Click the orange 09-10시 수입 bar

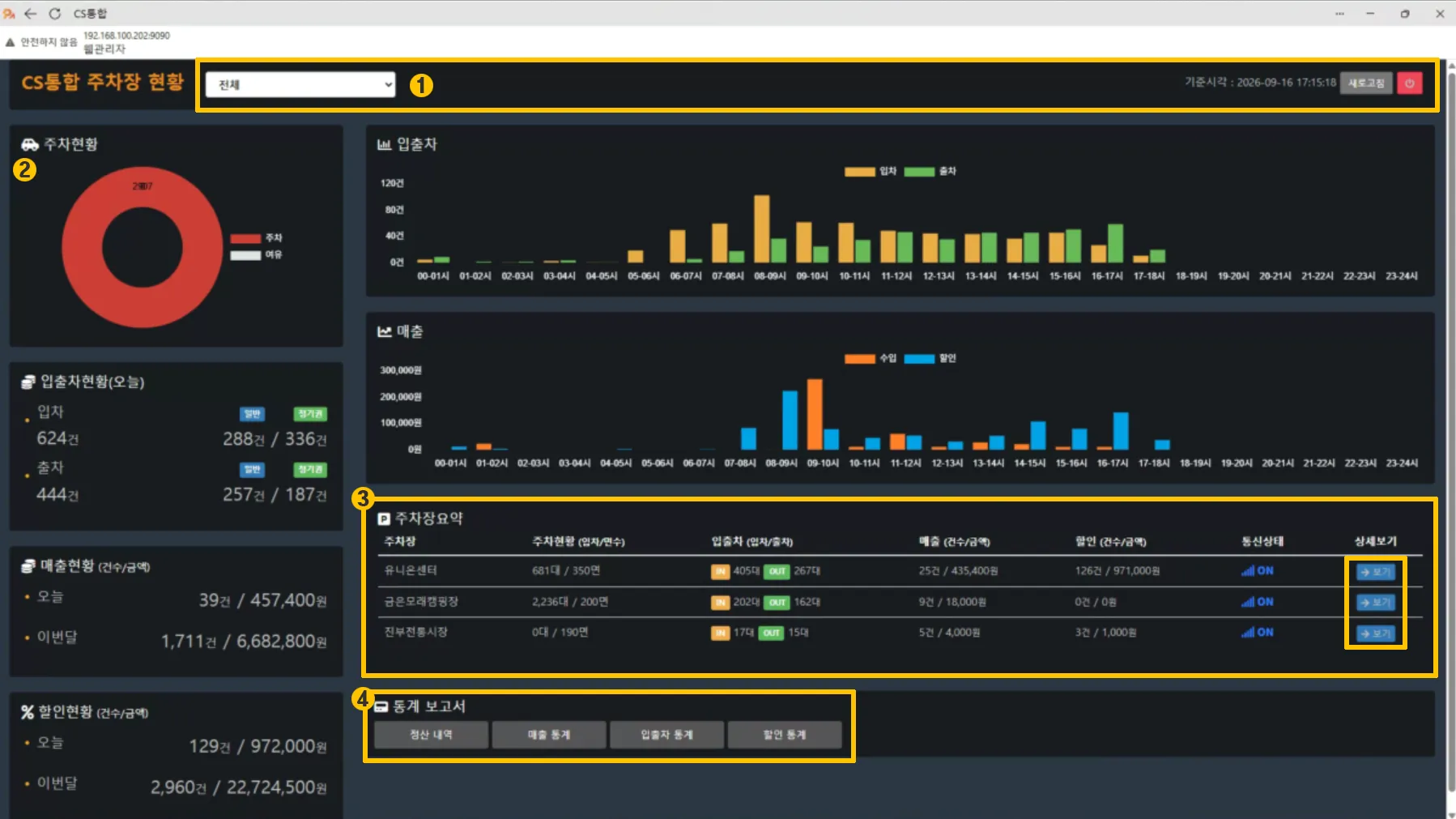(815, 414)
